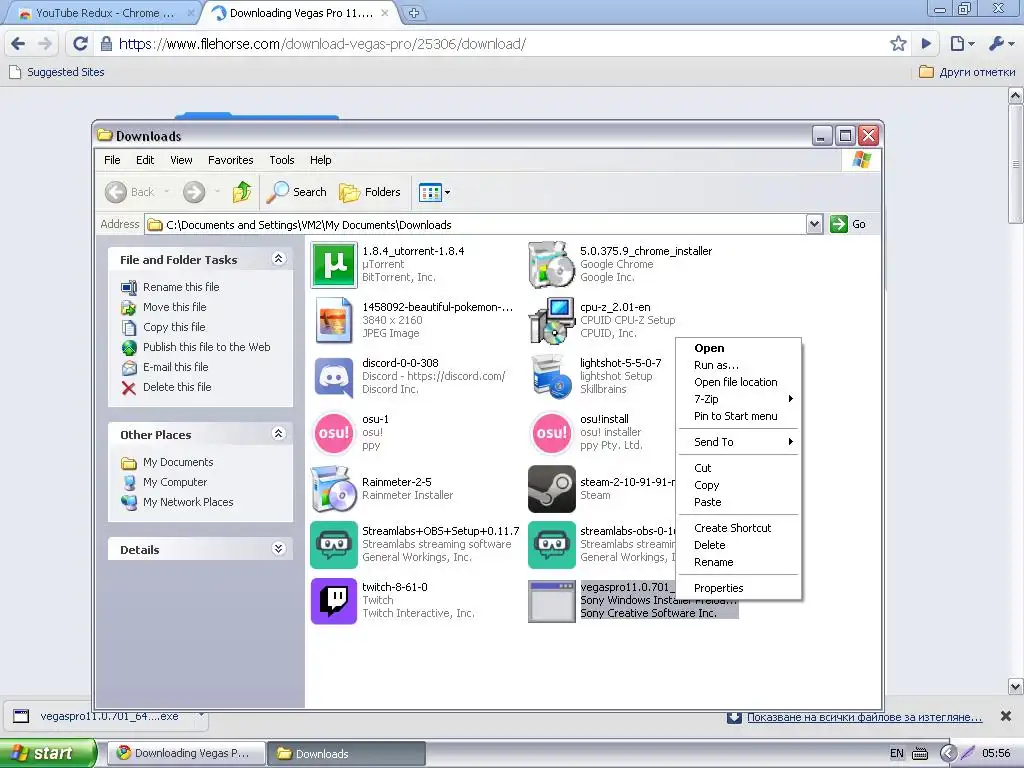Open Suggested Sites bookmark
1024x768 pixels.
click(x=57, y=72)
